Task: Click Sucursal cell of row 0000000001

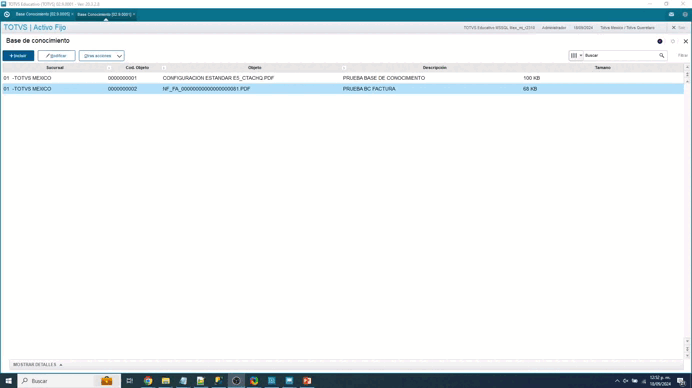Action: coord(27,78)
